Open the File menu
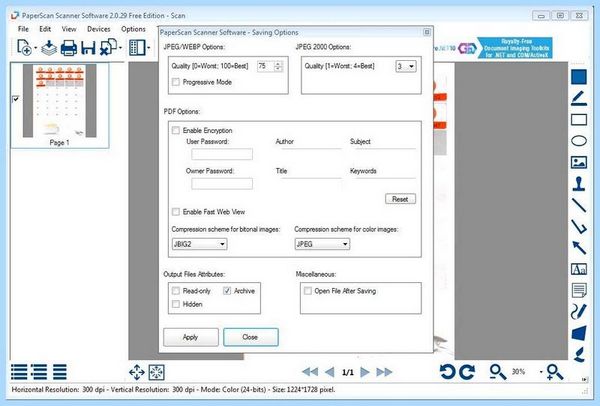The width and height of the screenshot is (600, 406). [x=23, y=29]
